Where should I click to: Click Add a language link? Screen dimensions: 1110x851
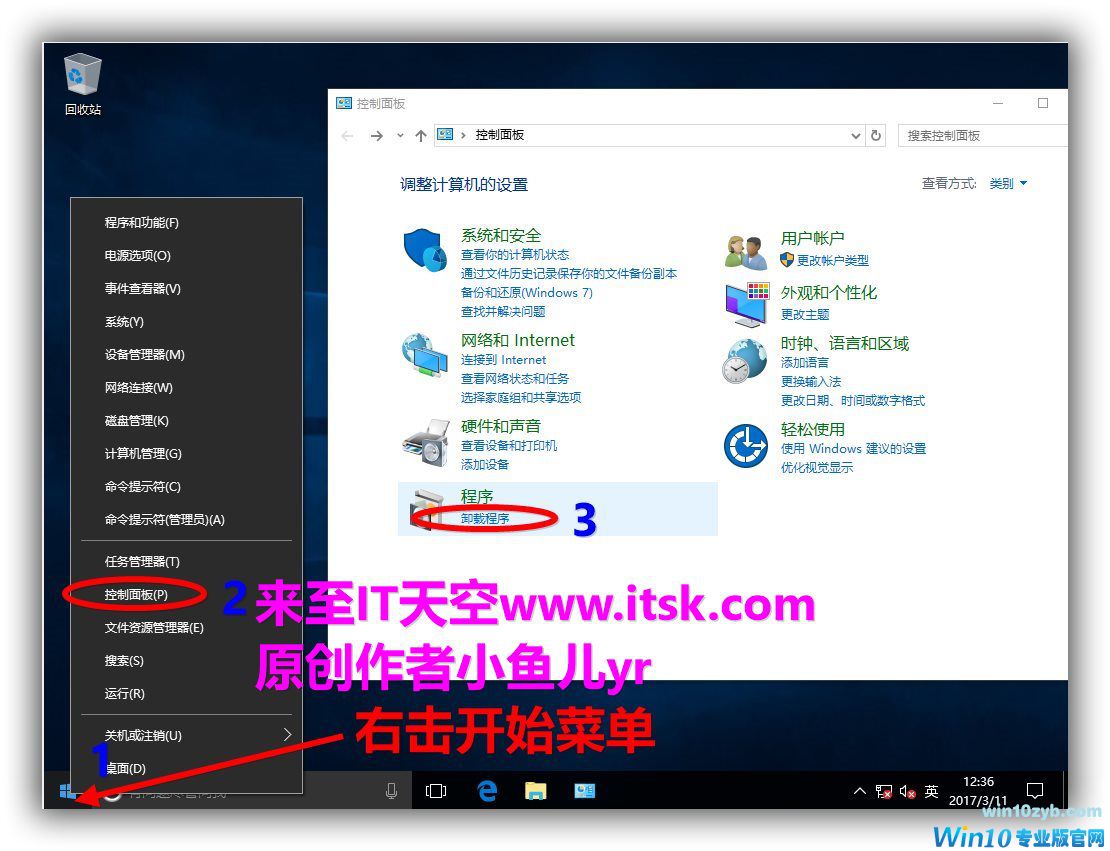[805, 362]
